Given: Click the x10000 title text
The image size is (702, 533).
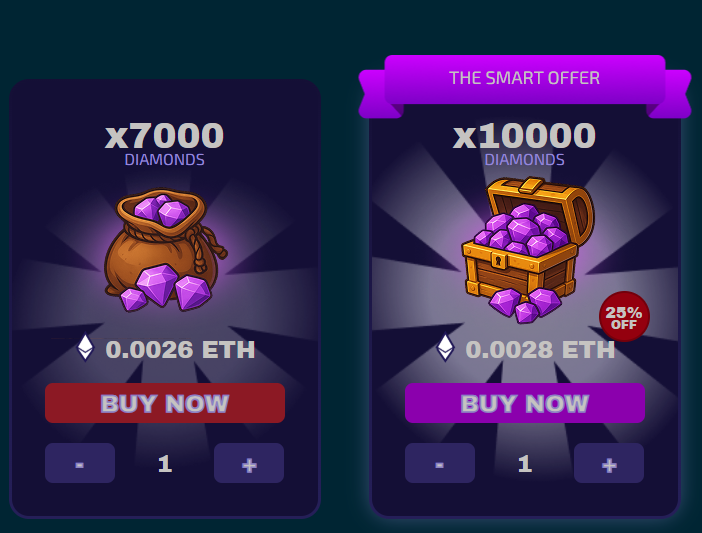Looking at the screenshot, I should coord(524,136).
